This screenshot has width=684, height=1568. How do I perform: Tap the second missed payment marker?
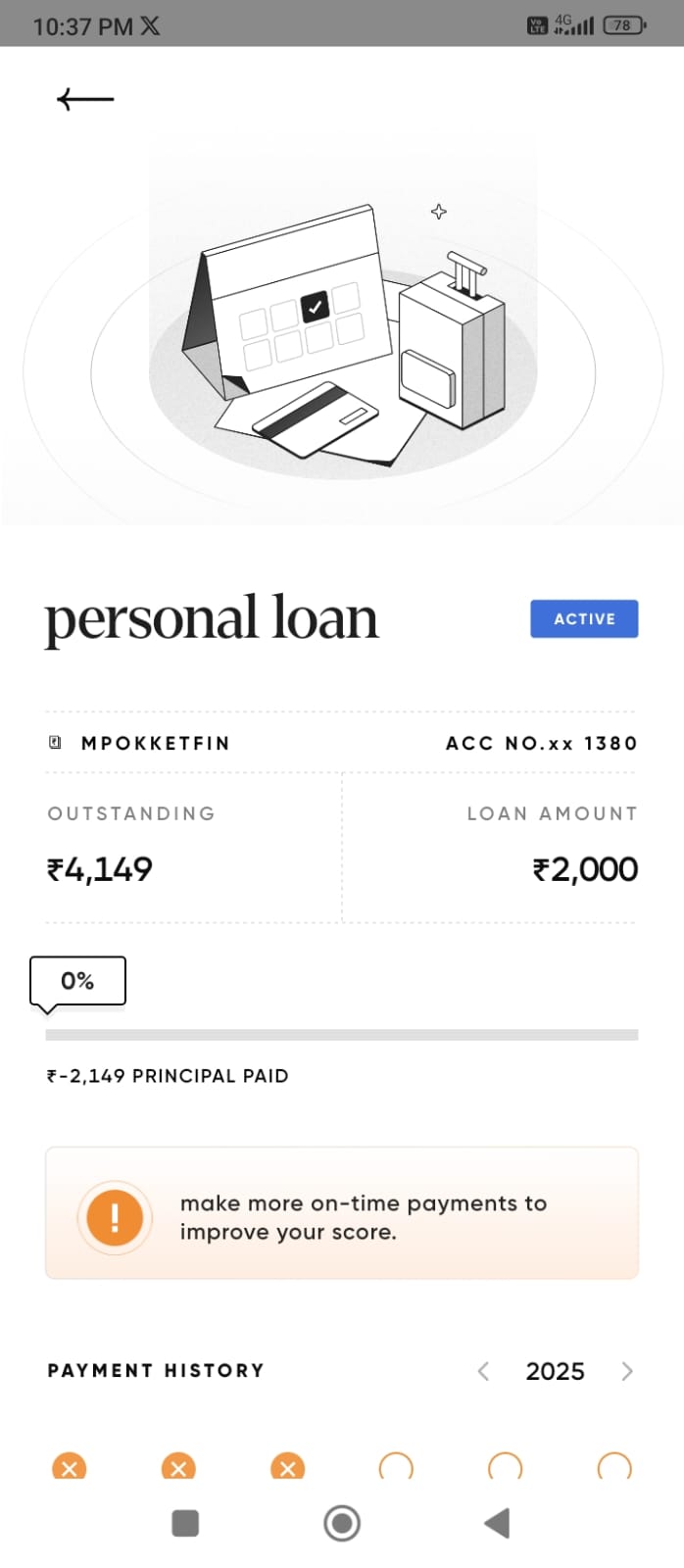pos(178,1467)
